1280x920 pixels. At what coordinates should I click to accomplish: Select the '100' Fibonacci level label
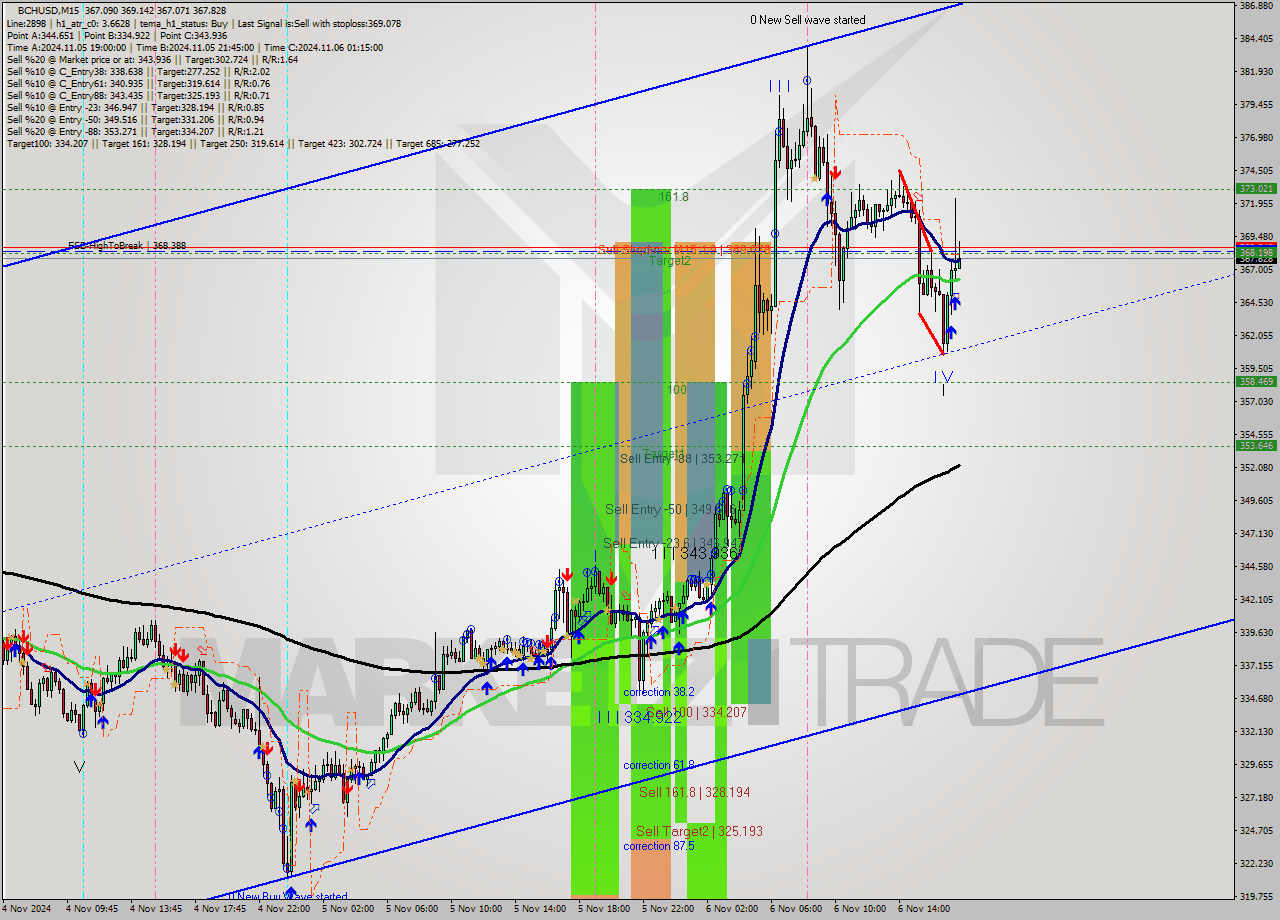(x=677, y=389)
